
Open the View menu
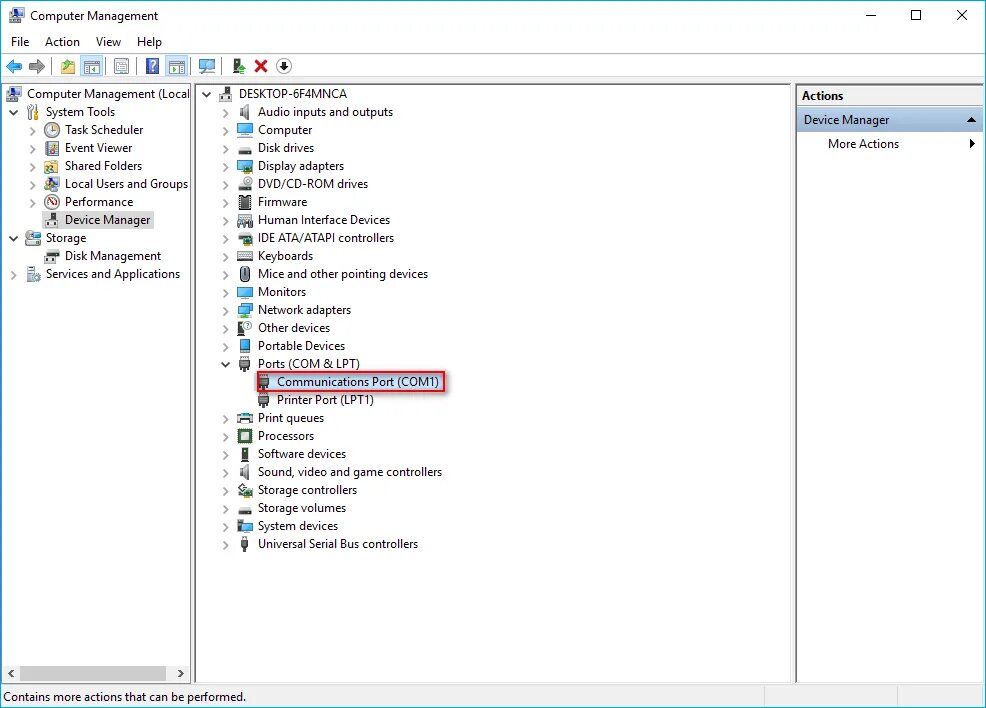click(x=108, y=41)
